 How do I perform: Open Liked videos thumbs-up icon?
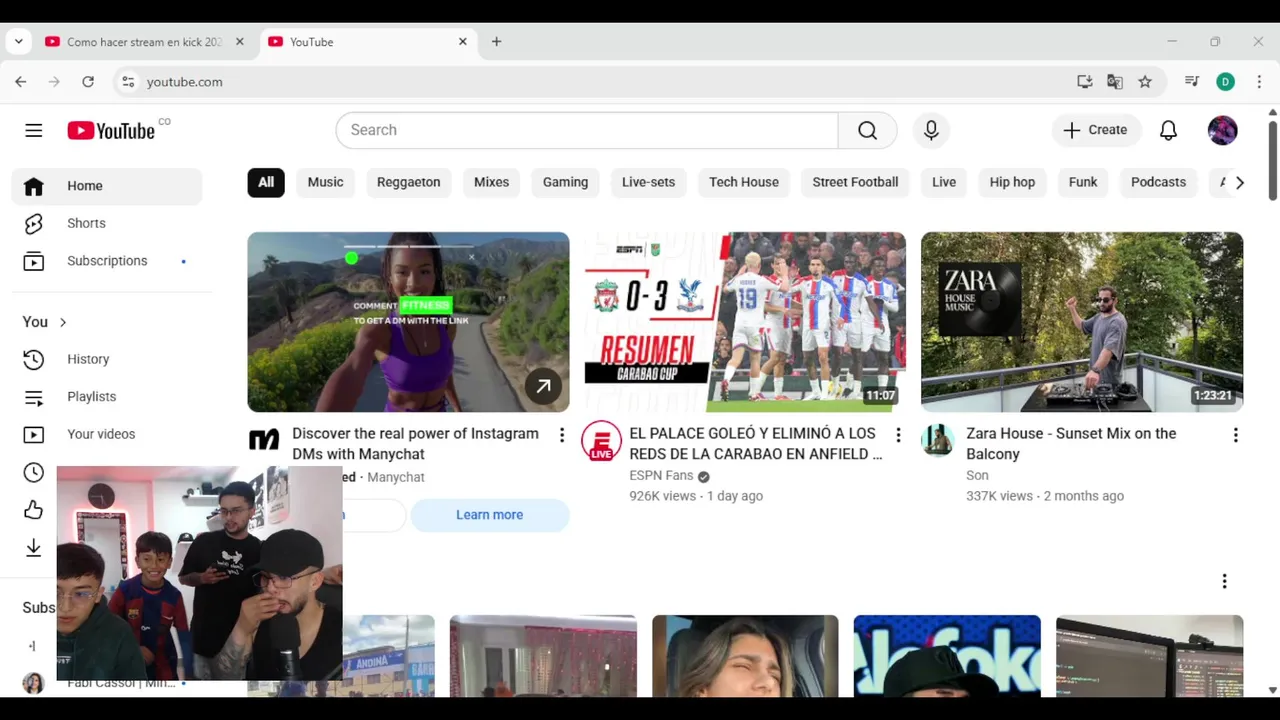click(x=34, y=510)
